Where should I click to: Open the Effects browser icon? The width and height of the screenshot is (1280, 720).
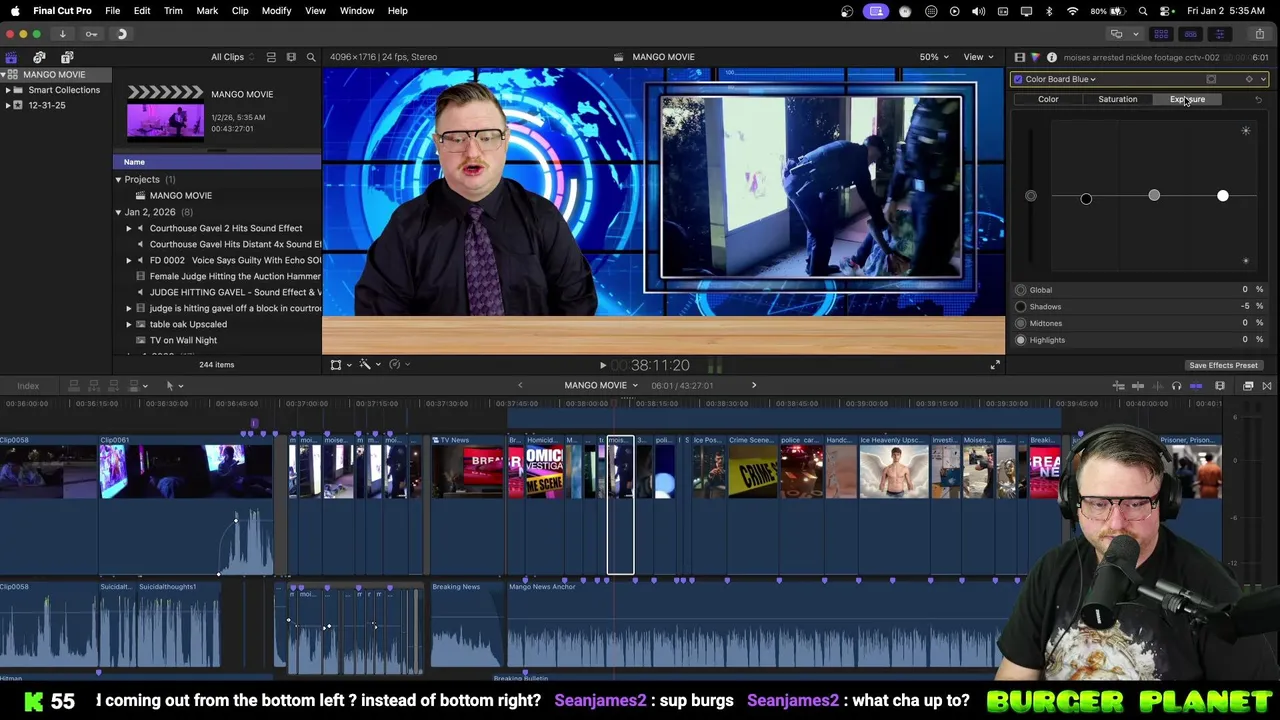click(1248, 386)
